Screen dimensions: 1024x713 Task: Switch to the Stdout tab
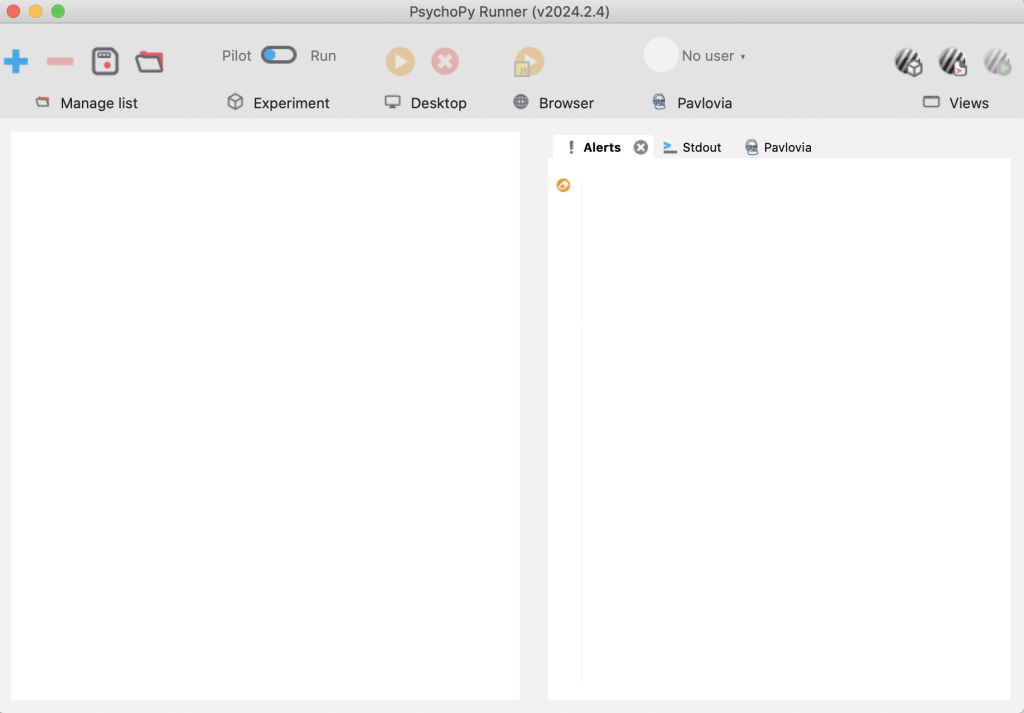coord(692,147)
